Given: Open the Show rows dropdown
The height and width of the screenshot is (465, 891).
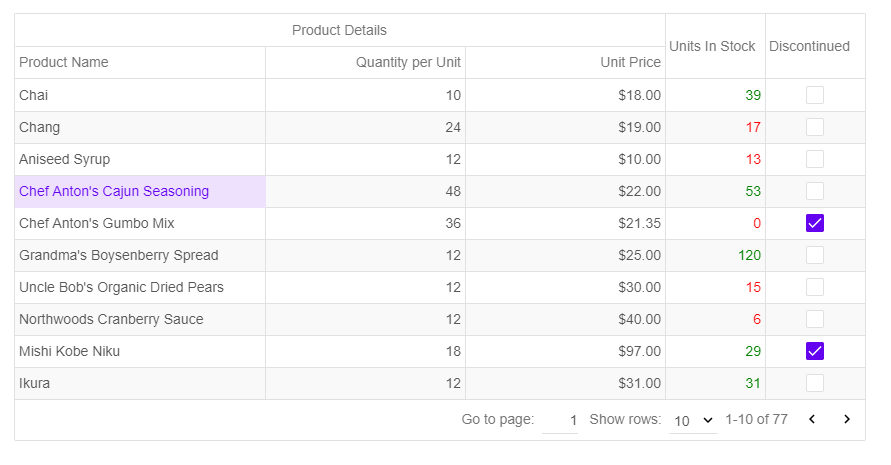Looking at the screenshot, I should pos(693,421).
